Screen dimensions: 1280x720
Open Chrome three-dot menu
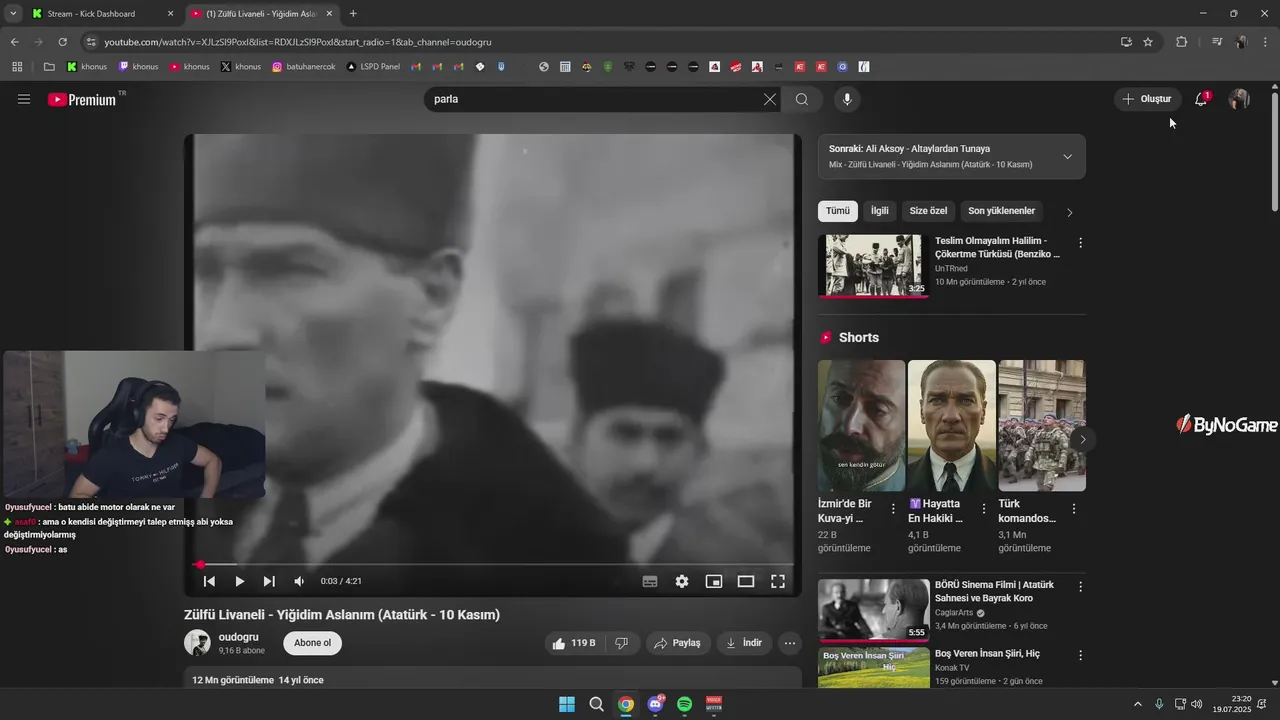click(x=1266, y=42)
